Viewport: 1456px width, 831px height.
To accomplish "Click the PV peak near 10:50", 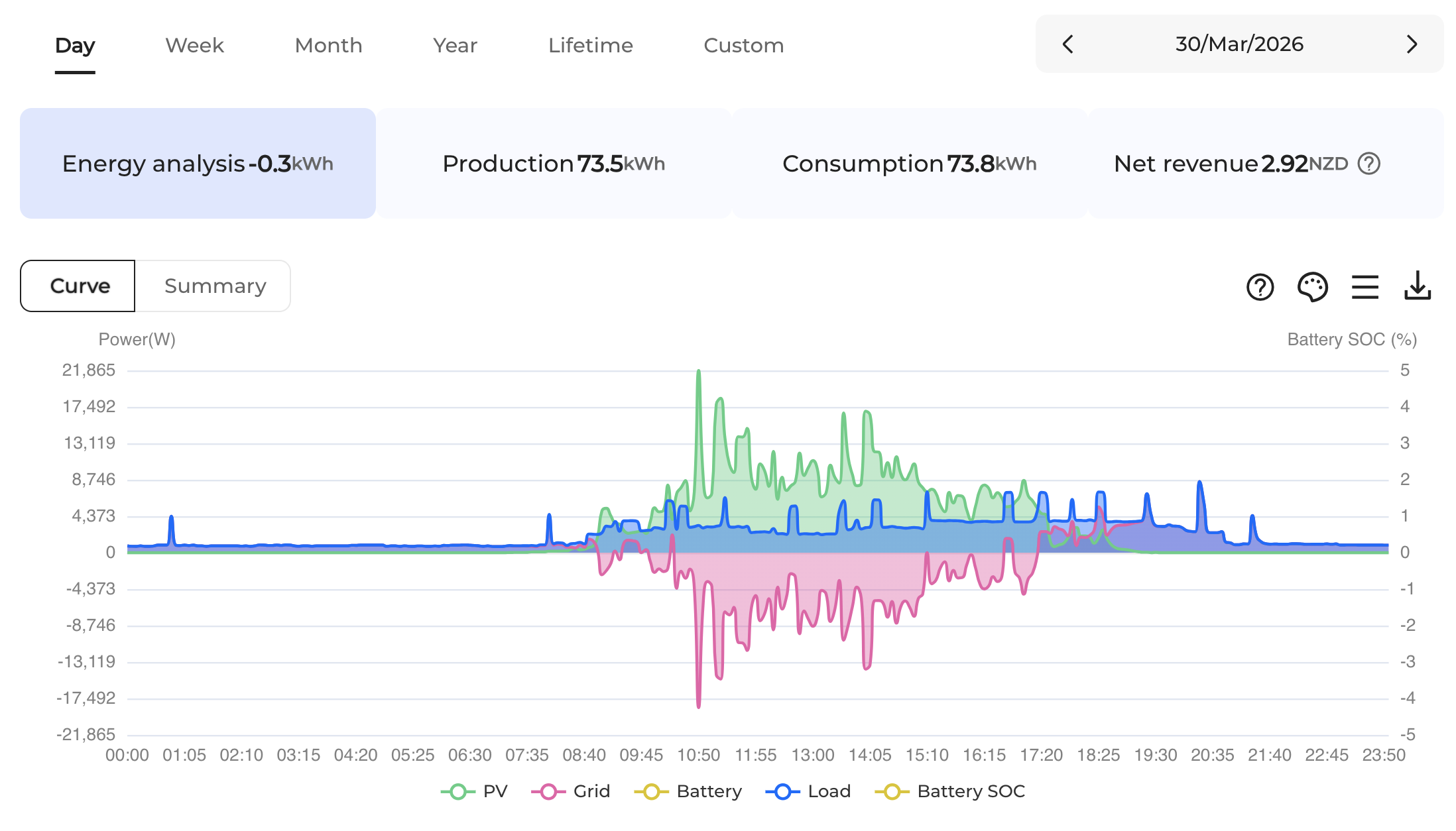I will 698,372.
